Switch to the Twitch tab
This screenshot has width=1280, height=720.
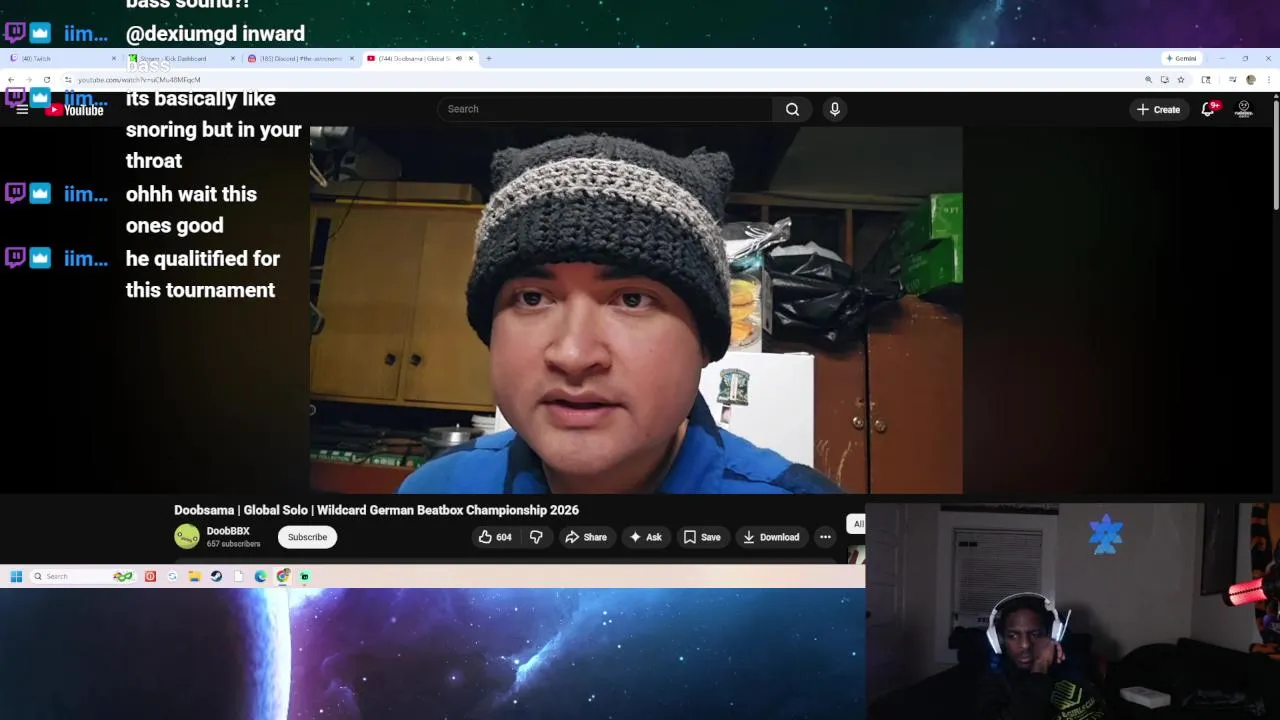60,58
